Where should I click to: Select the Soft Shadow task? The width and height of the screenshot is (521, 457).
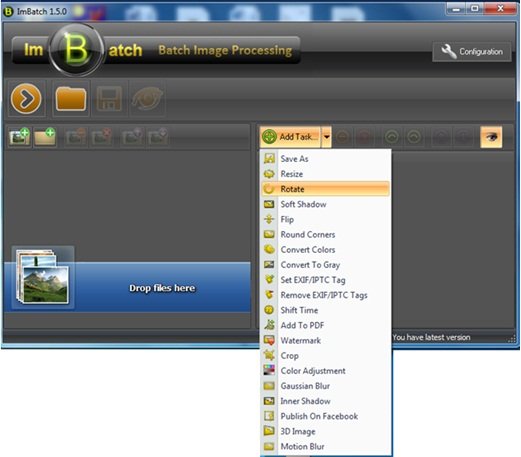(x=325, y=204)
